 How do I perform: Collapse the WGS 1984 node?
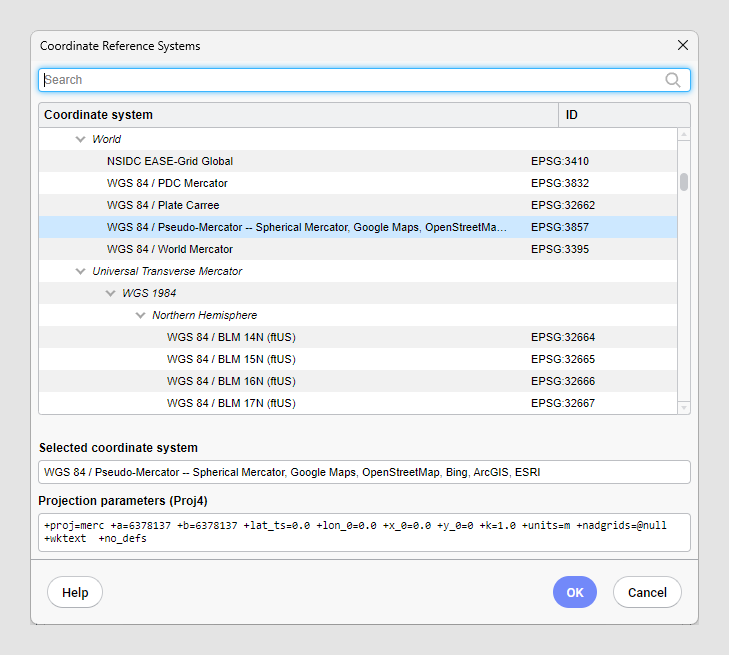pos(110,293)
